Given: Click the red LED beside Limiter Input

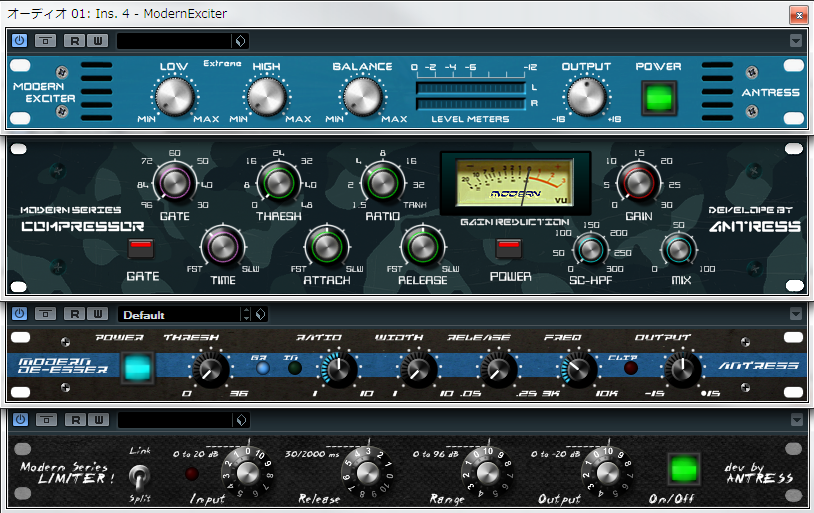Looking at the screenshot, I should click(192, 474).
